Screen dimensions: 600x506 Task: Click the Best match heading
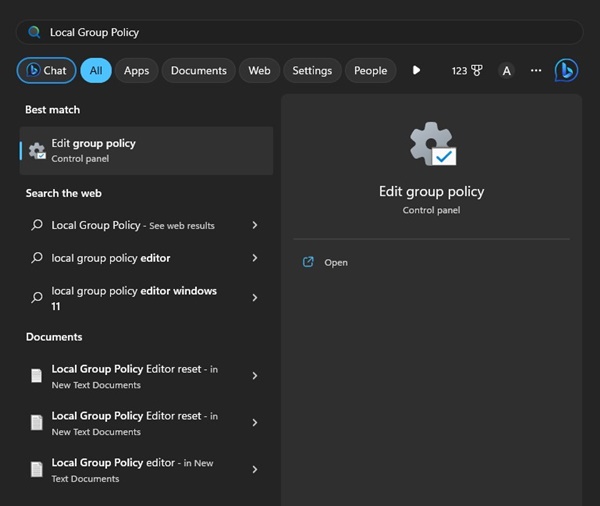tap(53, 110)
